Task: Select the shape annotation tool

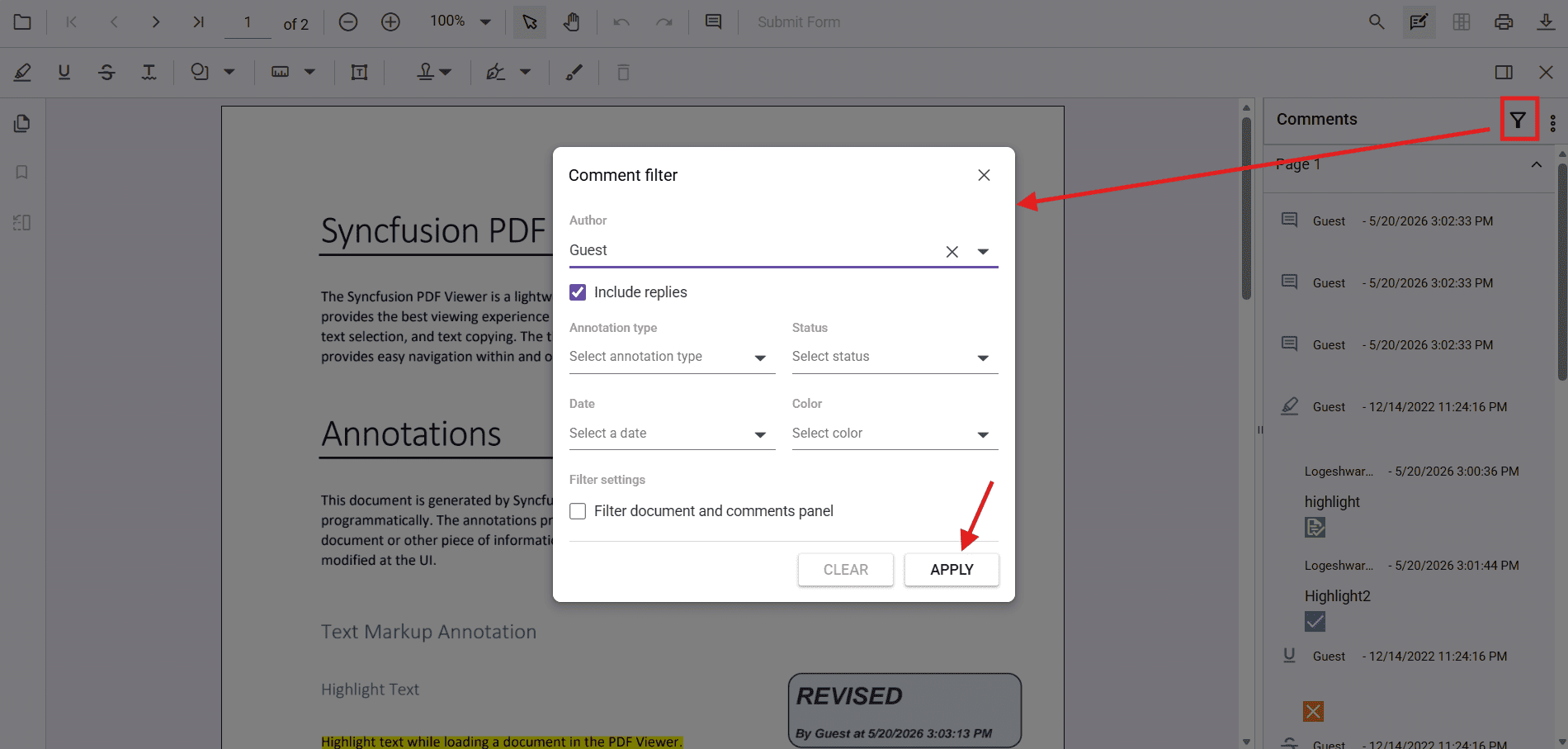Action: (200, 73)
